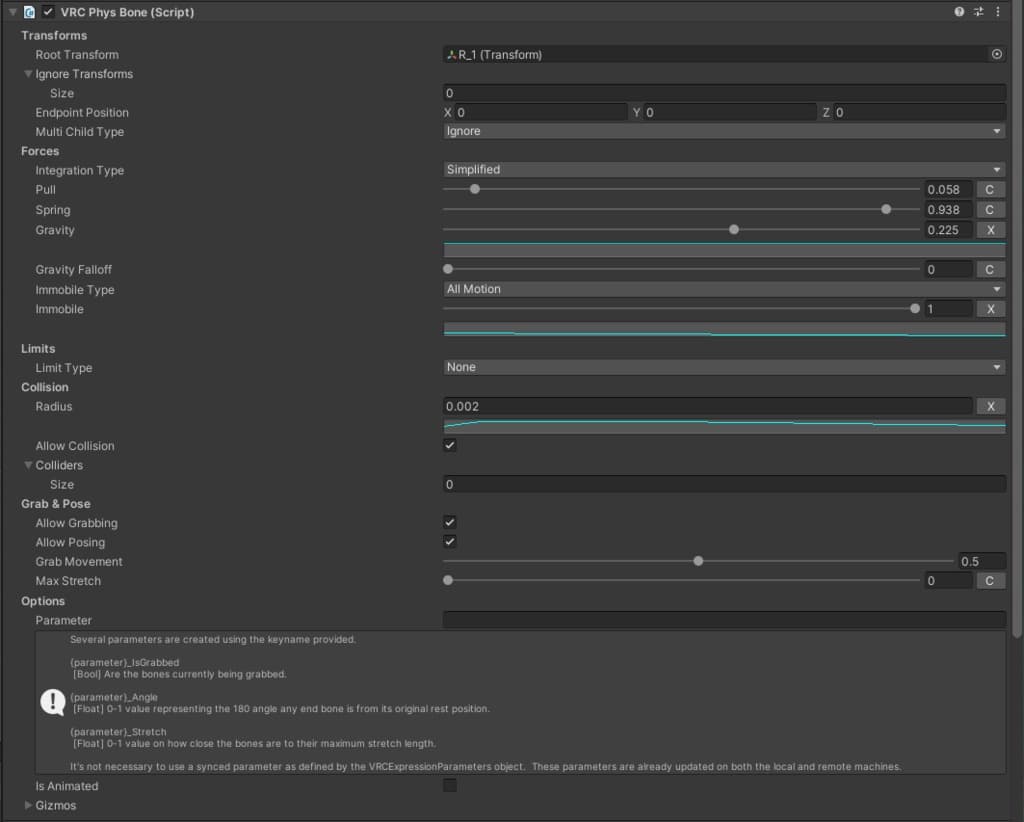Image resolution: width=1024 pixels, height=822 pixels.
Task: Open the Immobile Type dropdown
Action: tap(724, 289)
